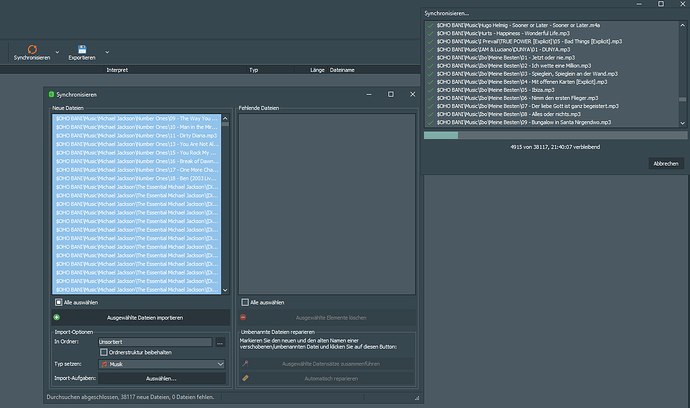The image size is (690, 408).
Task: Click the merge records wand icon
Action: [246, 364]
